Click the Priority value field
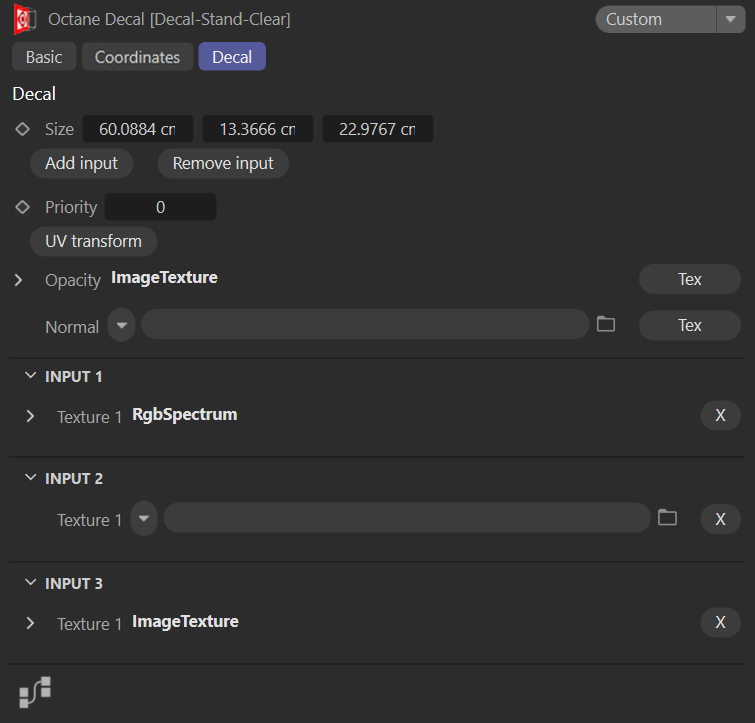 click(160, 207)
